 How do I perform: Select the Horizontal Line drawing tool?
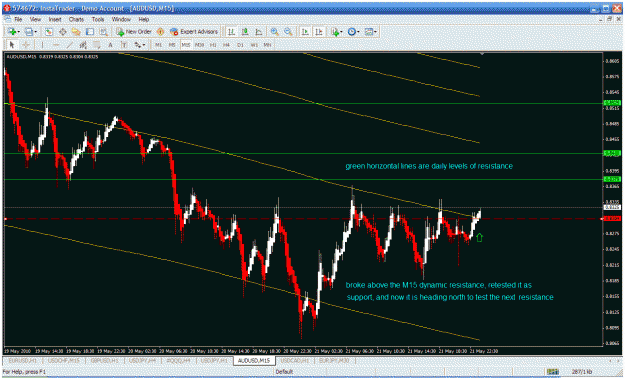[x=56, y=45]
